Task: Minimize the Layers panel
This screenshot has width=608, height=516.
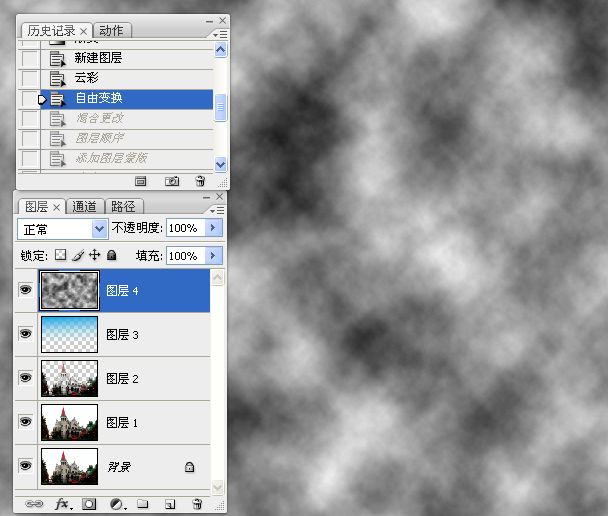Action: [207, 197]
